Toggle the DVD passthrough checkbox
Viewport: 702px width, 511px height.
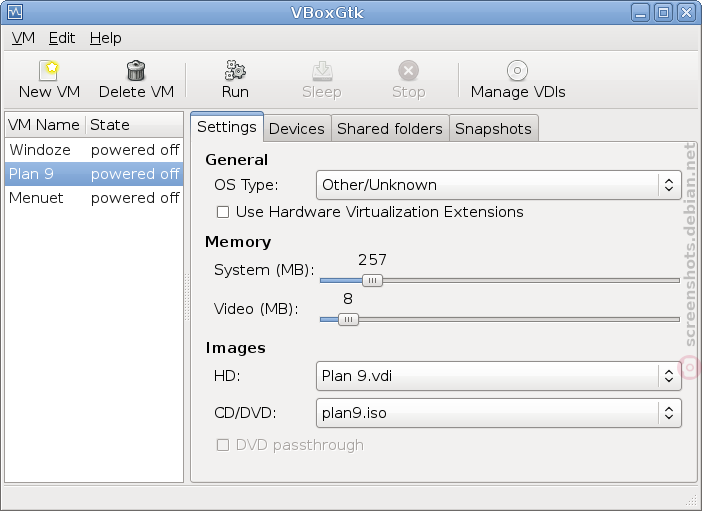click(223, 445)
